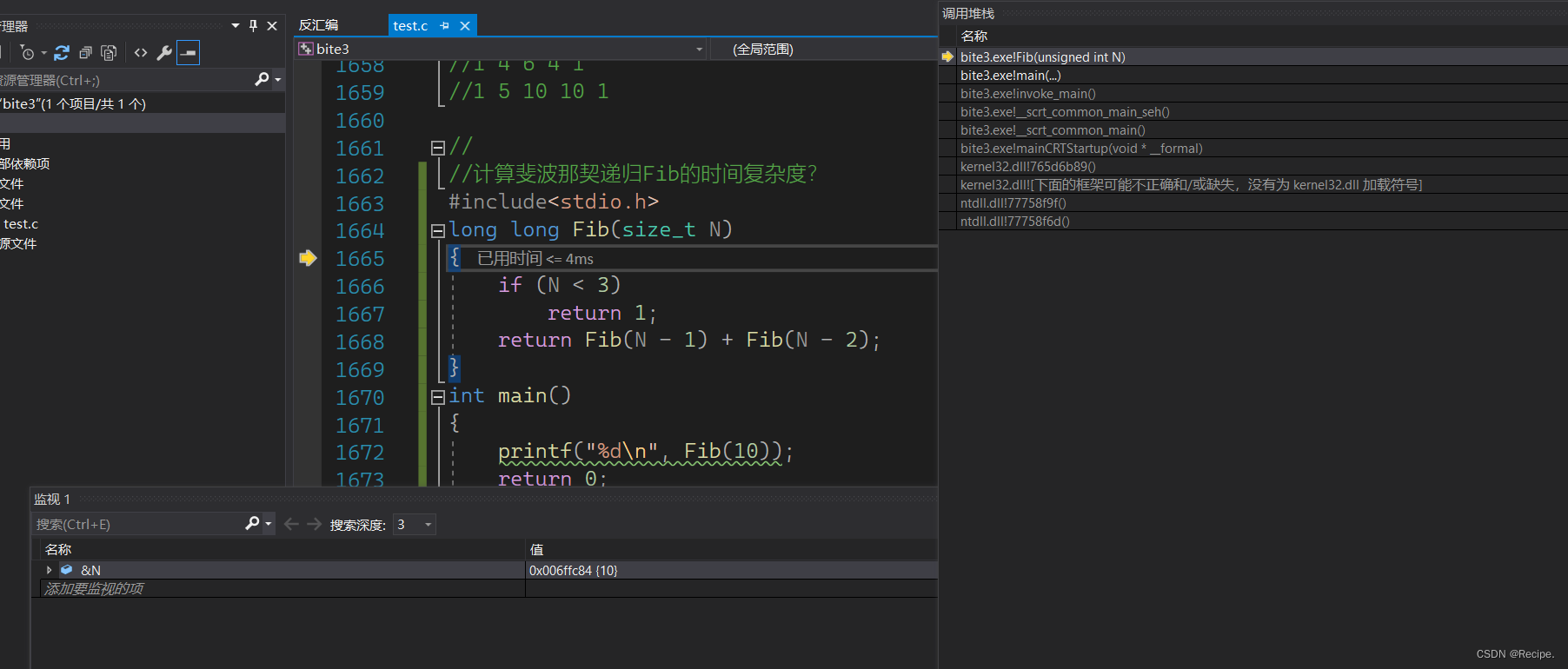Toggle the Preview selected items button

[188, 53]
